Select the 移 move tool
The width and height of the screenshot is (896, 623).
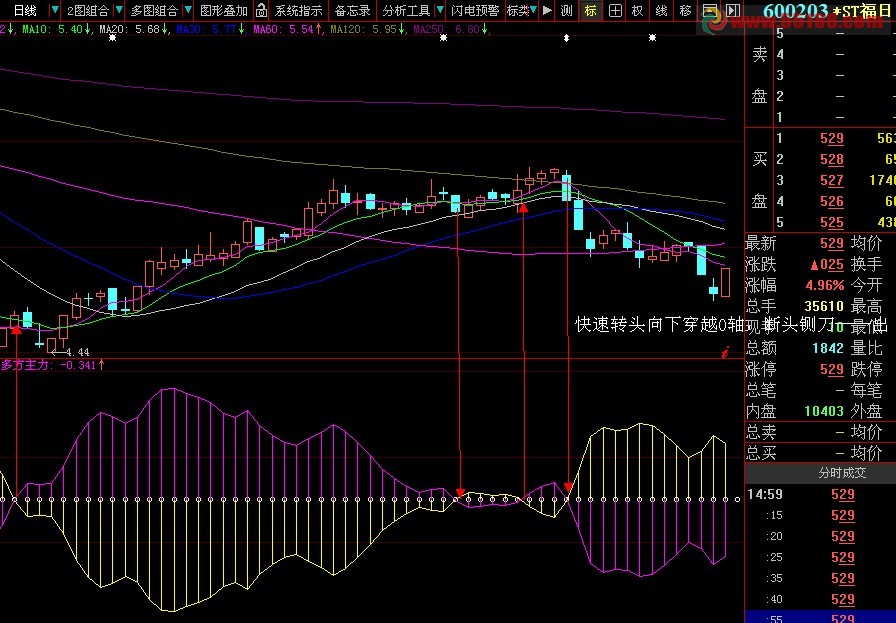pos(685,10)
